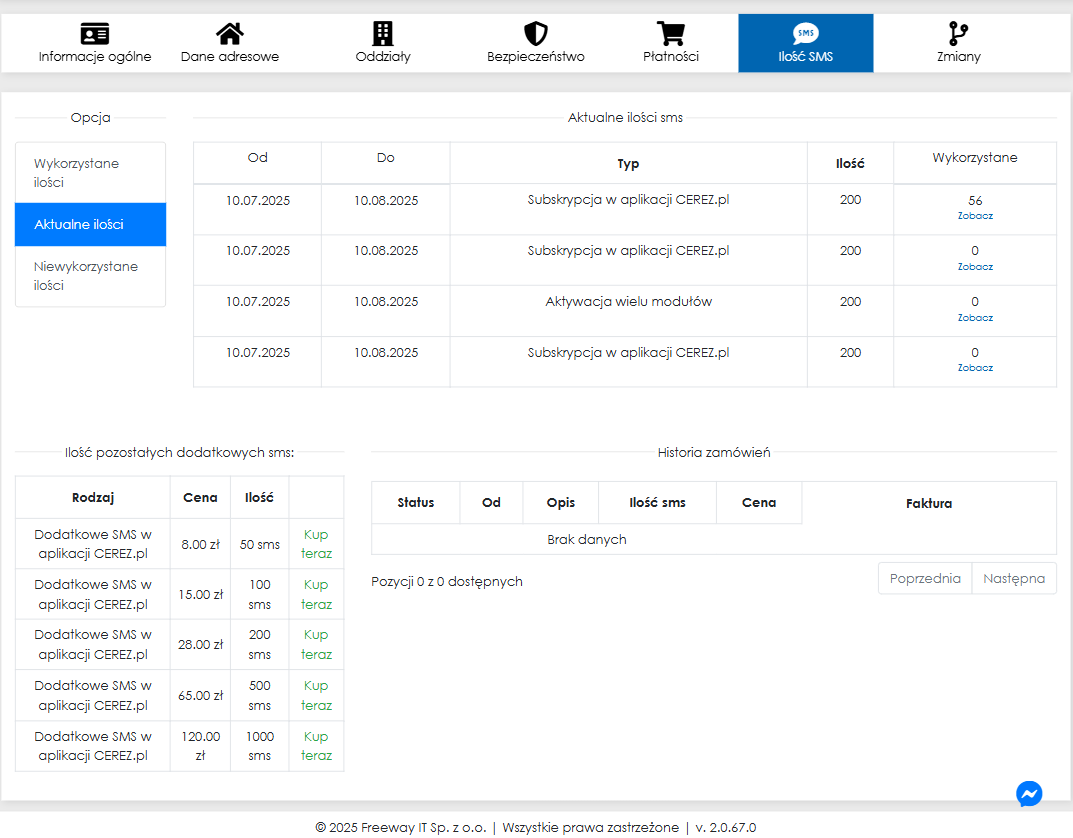This screenshot has height=838, width=1073.
Task: Open Niewykorzystane ilości option
Action: [90, 276]
